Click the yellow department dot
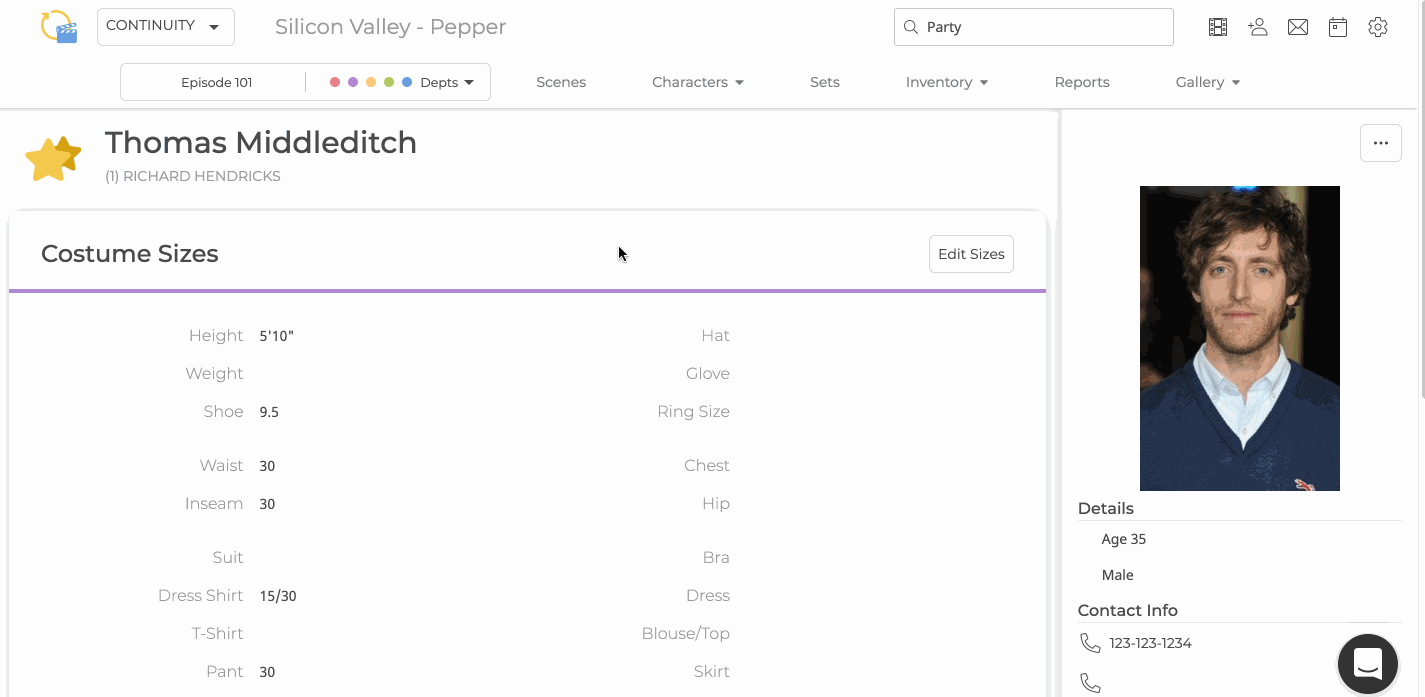The image size is (1425, 697). [371, 82]
